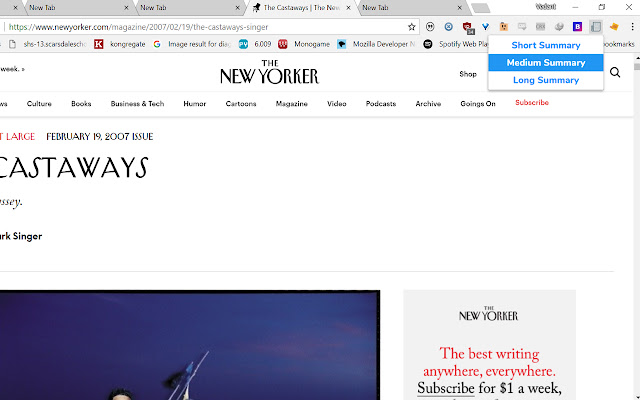
Task: Open the Monogame bookmark
Action: click(304, 44)
